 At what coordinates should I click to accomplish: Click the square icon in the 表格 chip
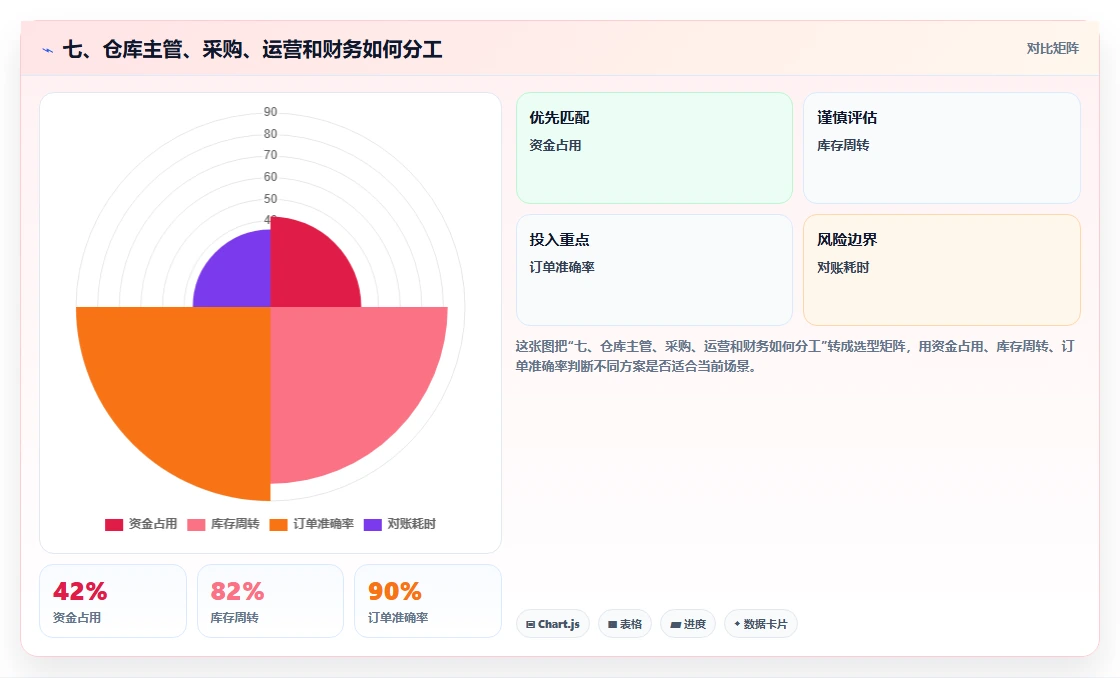[612, 624]
